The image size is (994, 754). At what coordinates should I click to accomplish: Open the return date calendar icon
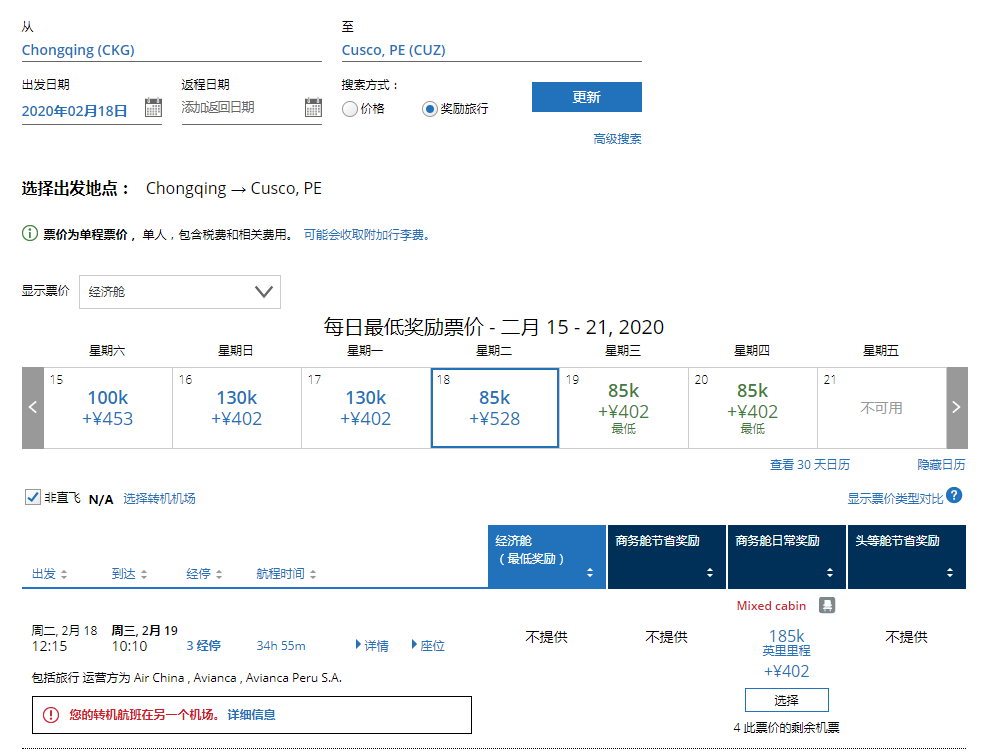pyautogui.click(x=313, y=108)
